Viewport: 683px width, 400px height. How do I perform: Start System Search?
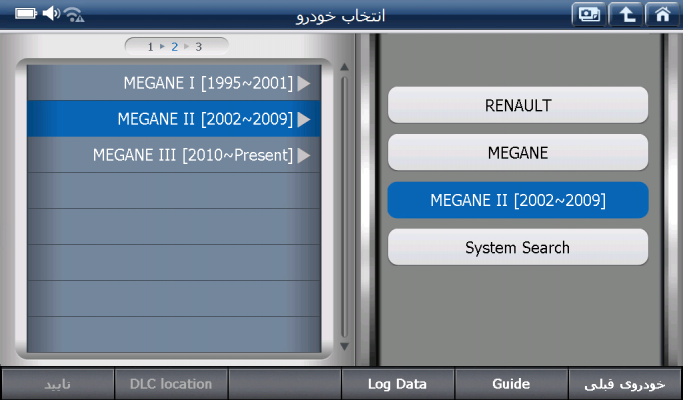[x=518, y=247]
